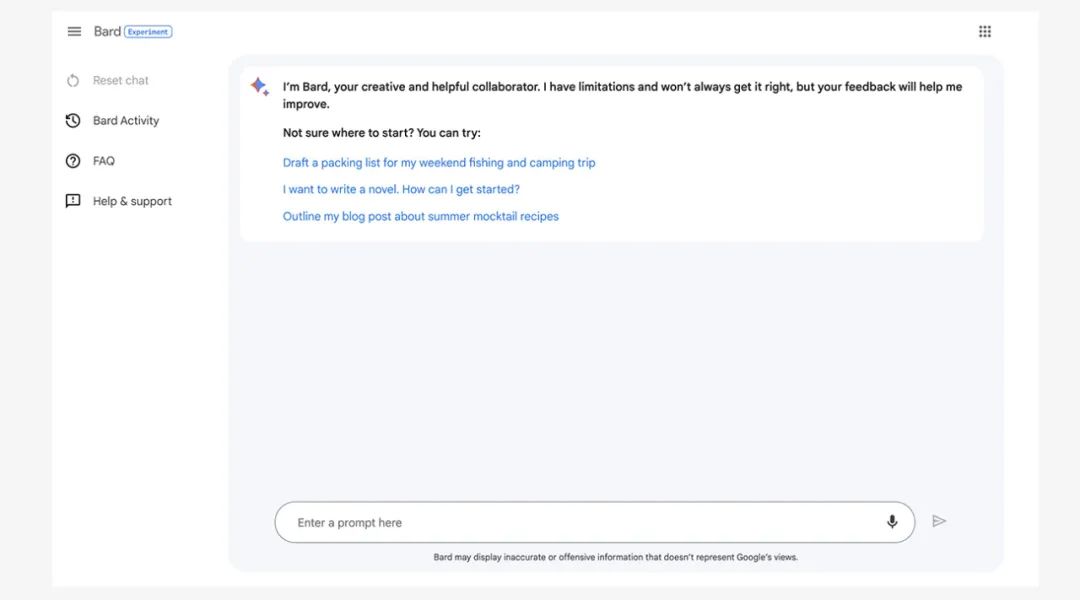The image size is (1080, 600).
Task: Click the Bard title text
Action: pyautogui.click(x=107, y=32)
